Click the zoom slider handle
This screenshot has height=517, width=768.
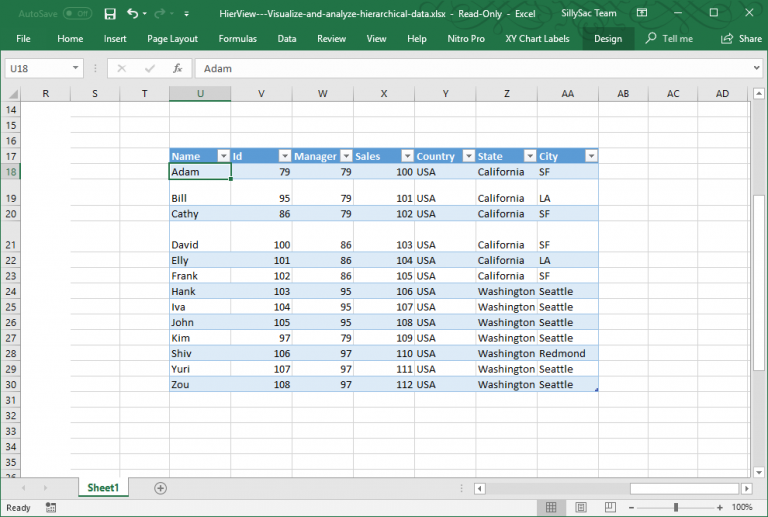pyautogui.click(x=676, y=508)
